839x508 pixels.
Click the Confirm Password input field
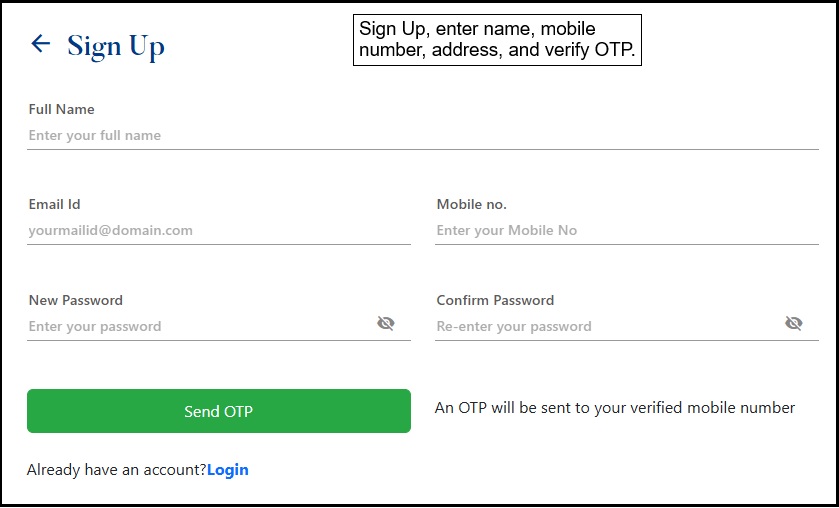pyautogui.click(x=606, y=326)
